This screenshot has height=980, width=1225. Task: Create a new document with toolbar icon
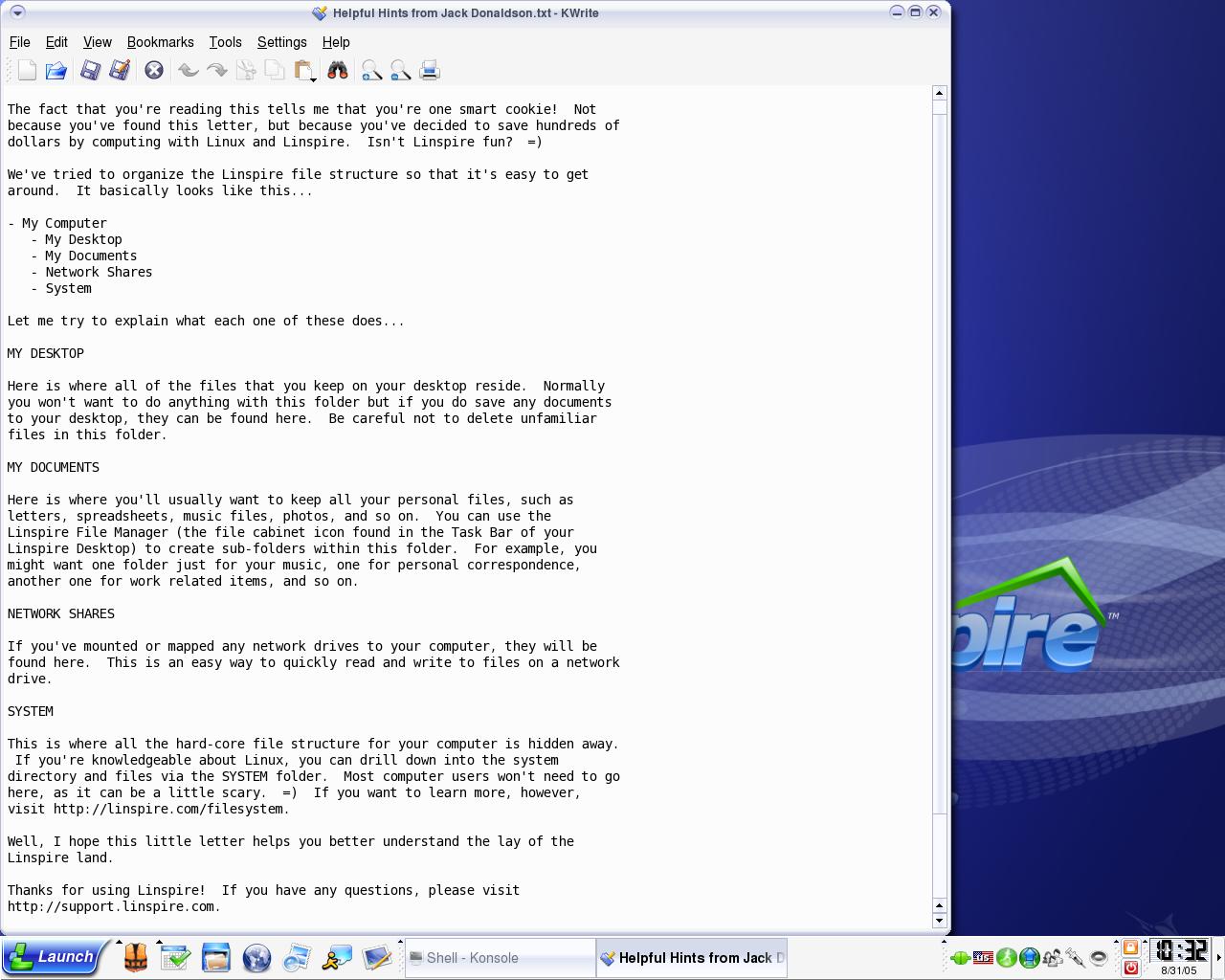click(x=27, y=70)
